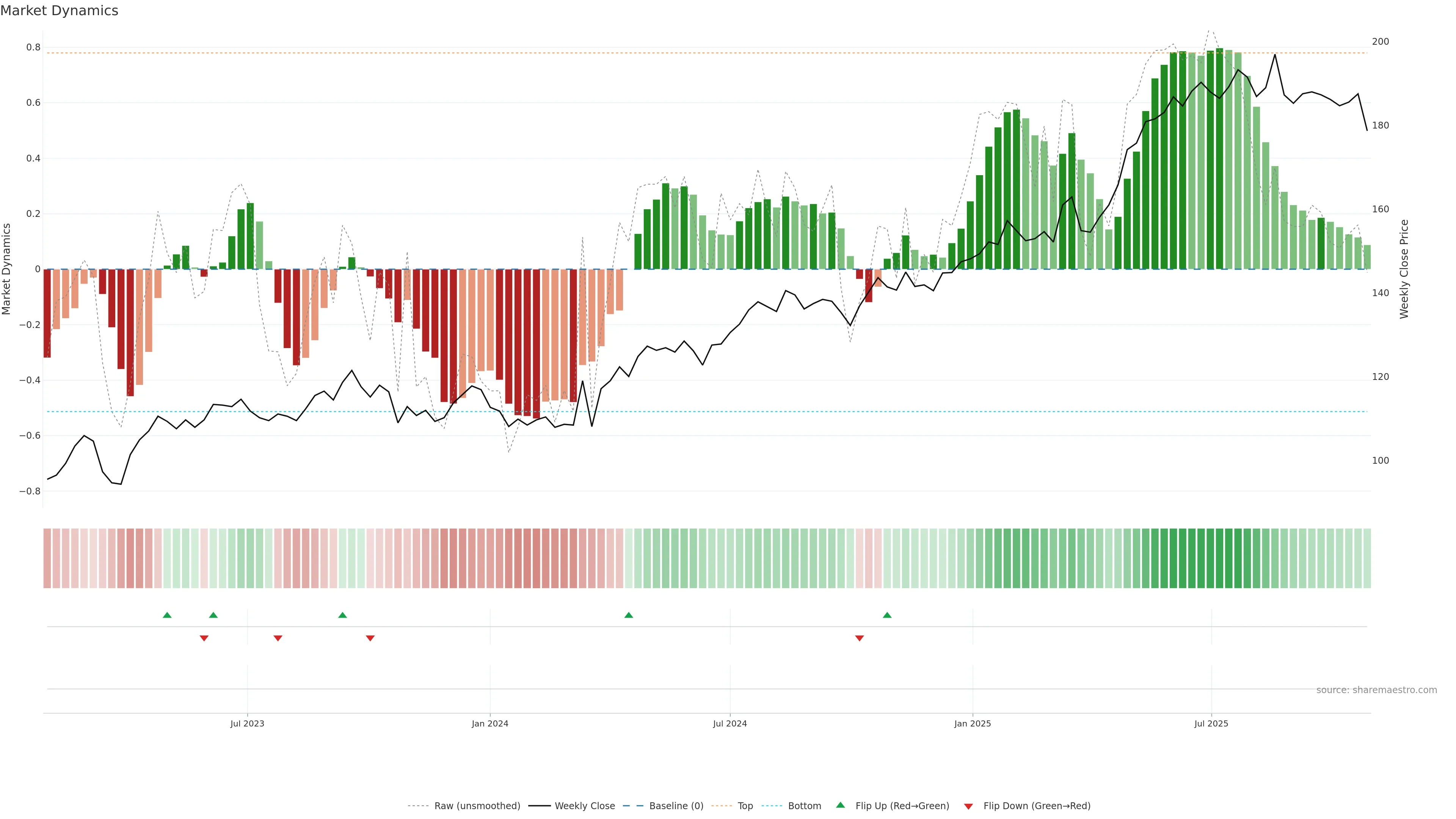
Task: Click the red flip-down triangle after Jul 2023
Action: point(278,638)
